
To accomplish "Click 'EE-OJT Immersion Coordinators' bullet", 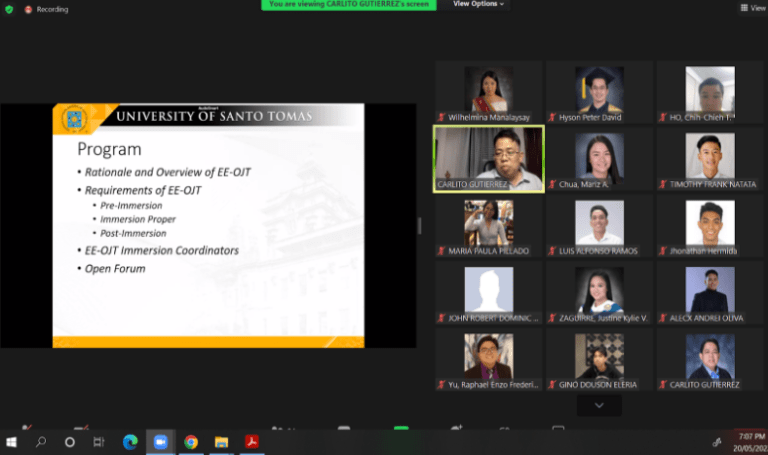I will 162,251.
